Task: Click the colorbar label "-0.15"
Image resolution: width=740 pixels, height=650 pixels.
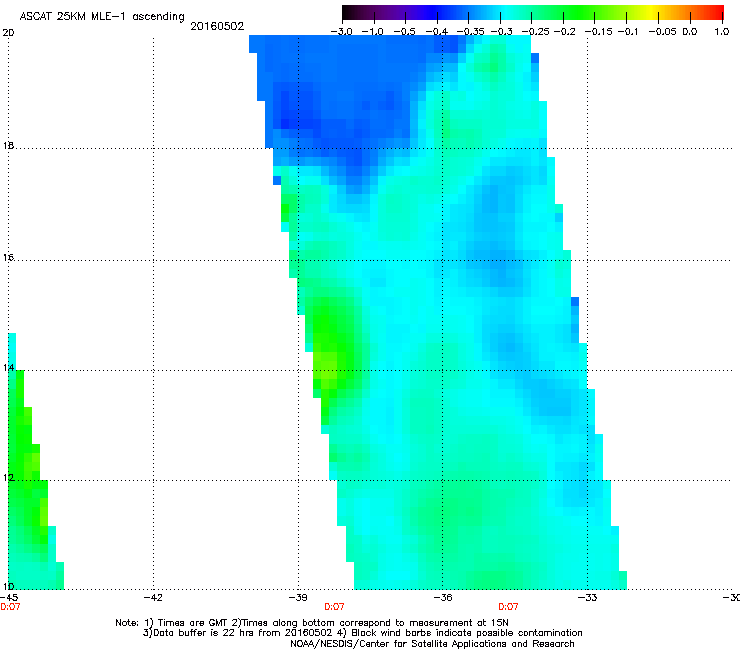Action: point(598,32)
